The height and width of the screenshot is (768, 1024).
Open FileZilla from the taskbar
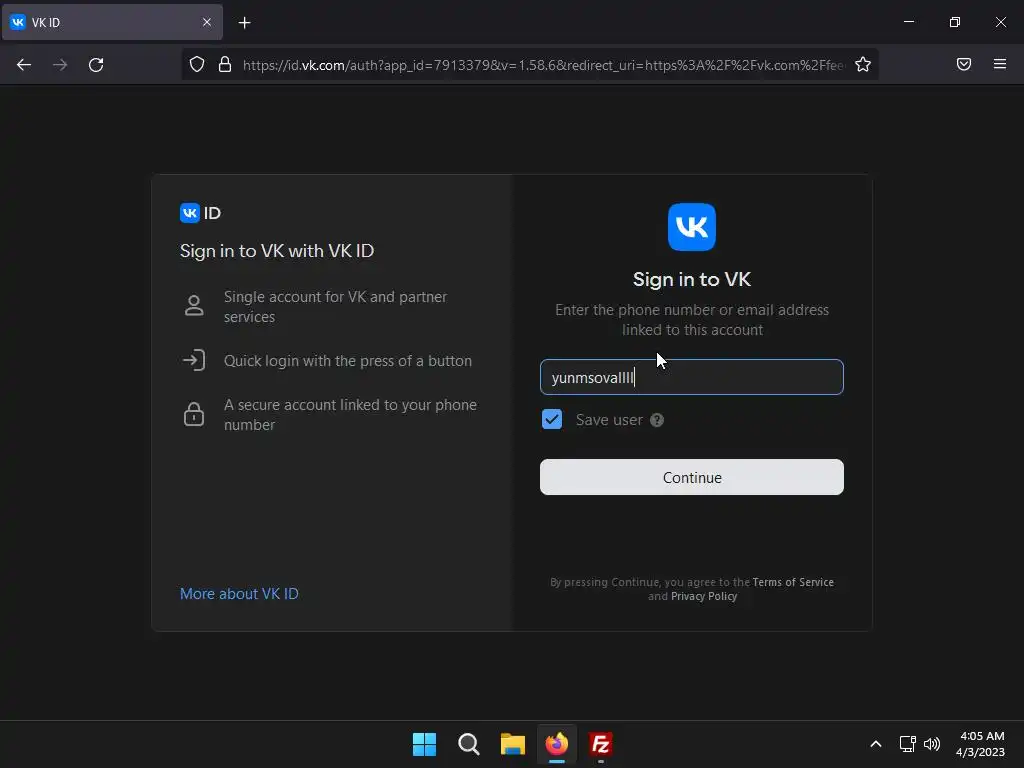pyautogui.click(x=600, y=744)
